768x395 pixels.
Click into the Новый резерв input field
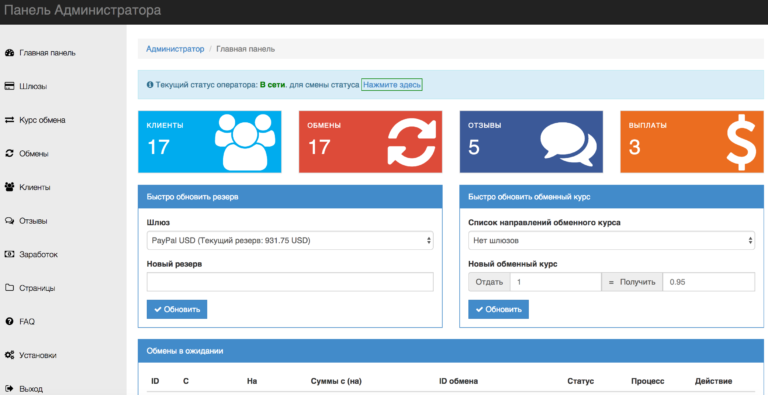click(x=290, y=282)
